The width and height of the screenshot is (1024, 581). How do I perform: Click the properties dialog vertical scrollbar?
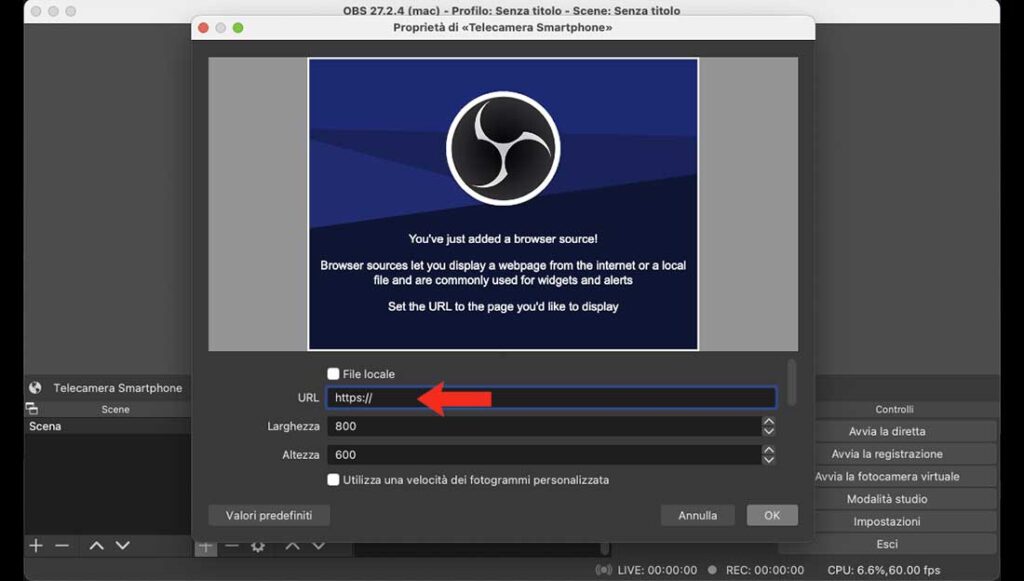click(792, 382)
